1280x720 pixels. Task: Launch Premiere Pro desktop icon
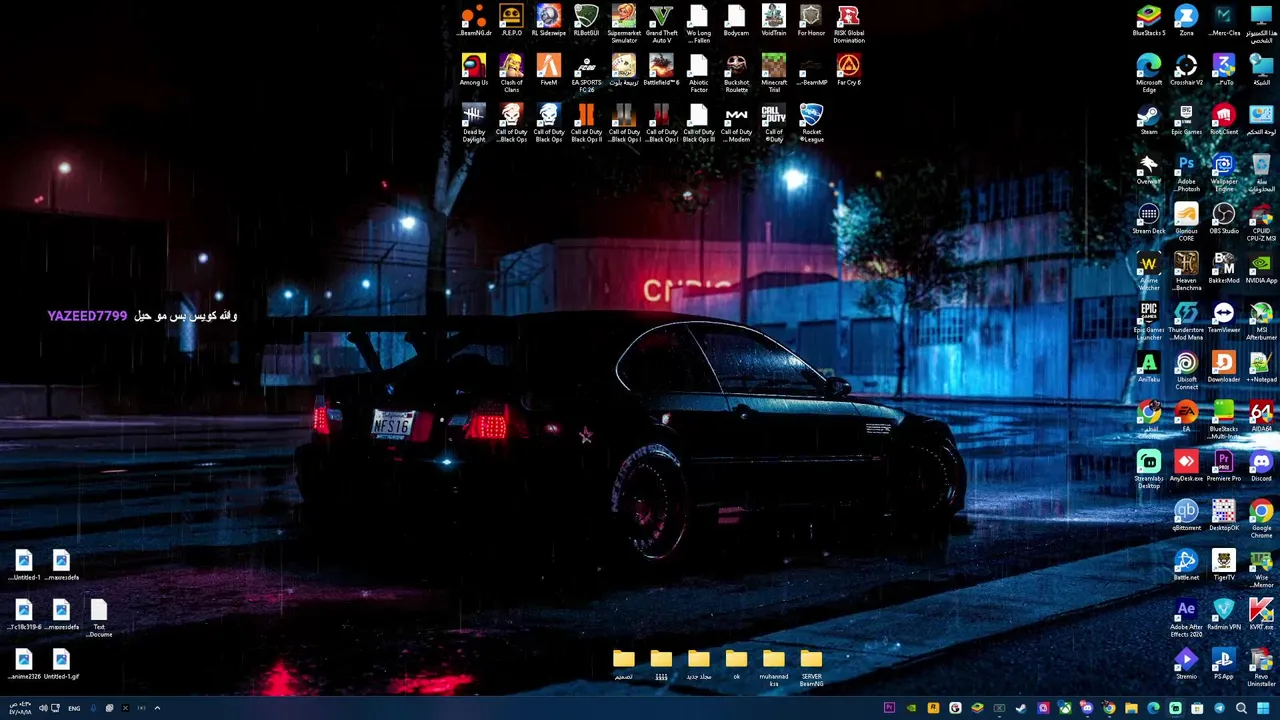[x=1224, y=467]
